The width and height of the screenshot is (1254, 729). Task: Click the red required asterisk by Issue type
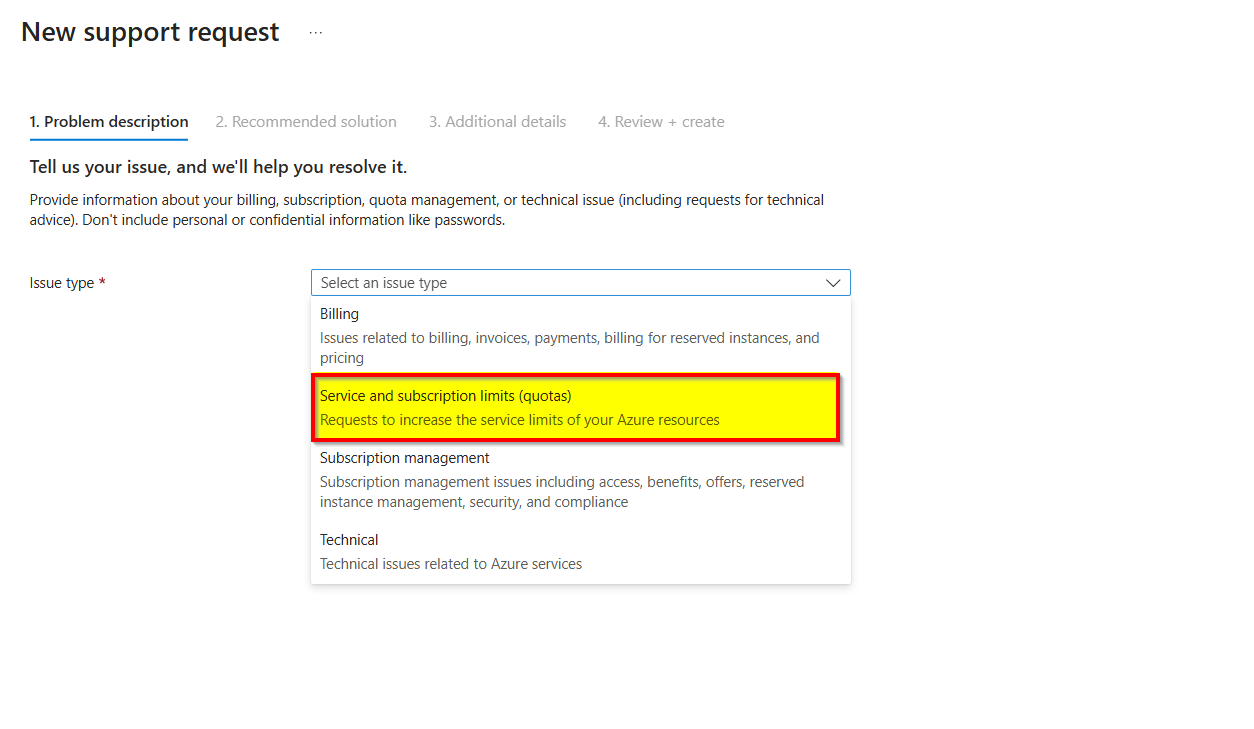pos(102,282)
